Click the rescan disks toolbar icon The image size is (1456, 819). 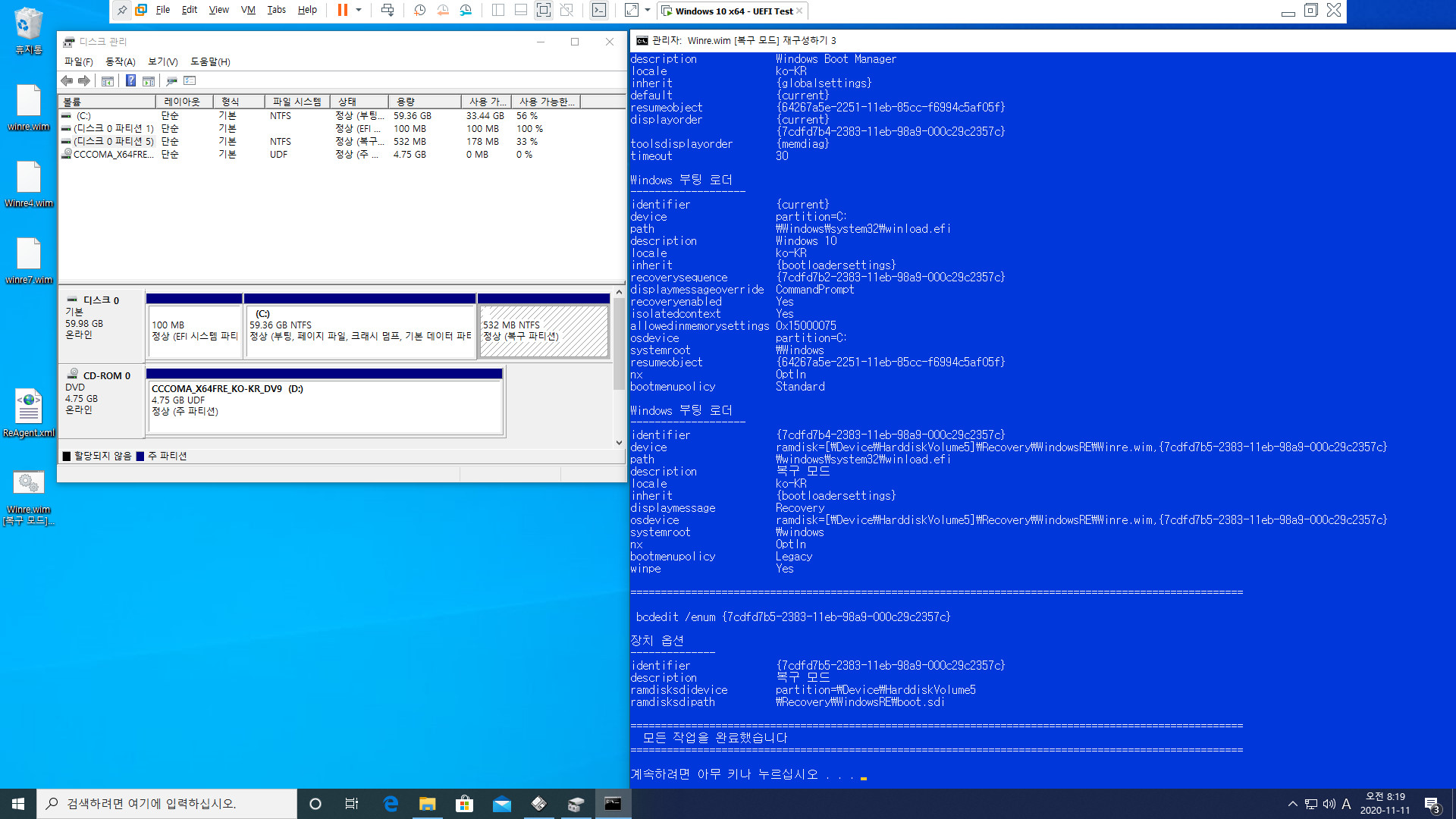(x=172, y=81)
